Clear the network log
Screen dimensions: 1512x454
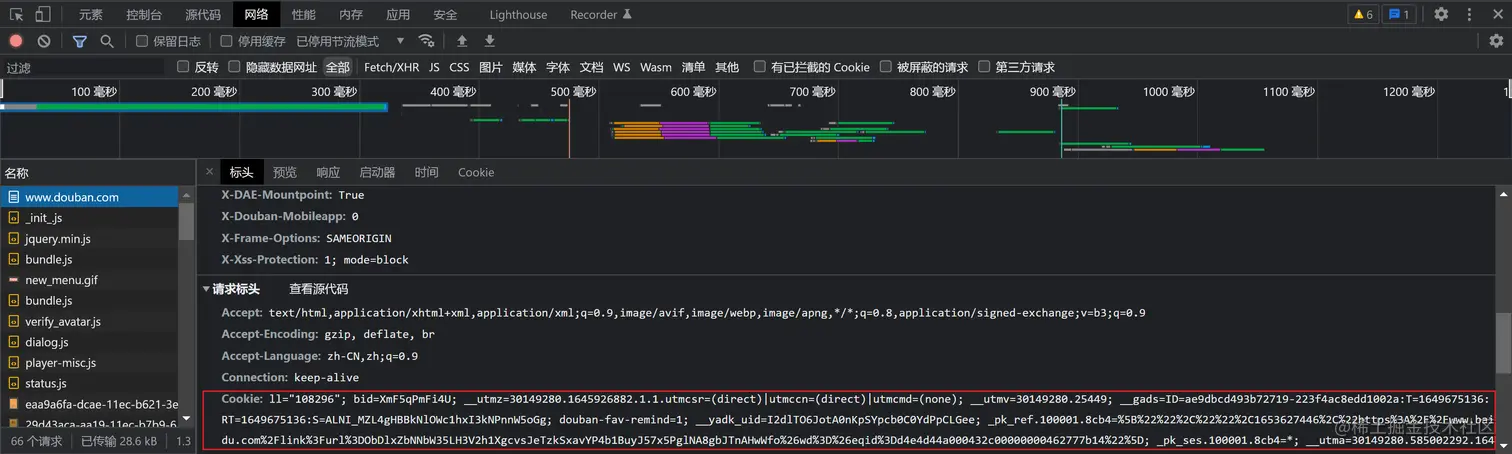pyautogui.click(x=44, y=41)
